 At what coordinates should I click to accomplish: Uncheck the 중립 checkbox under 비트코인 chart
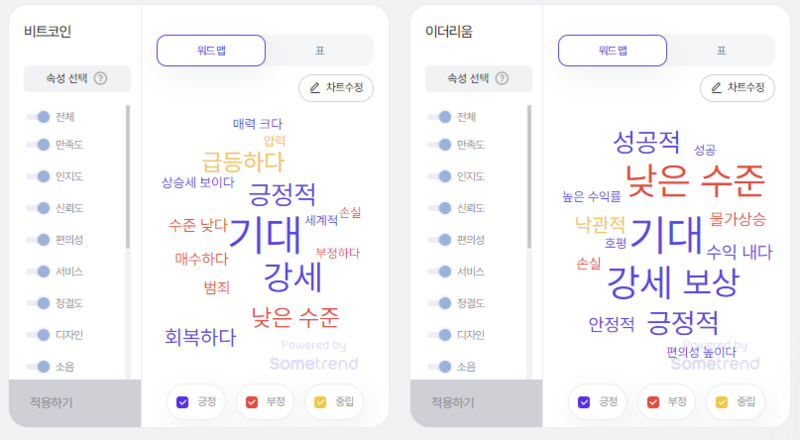point(320,402)
